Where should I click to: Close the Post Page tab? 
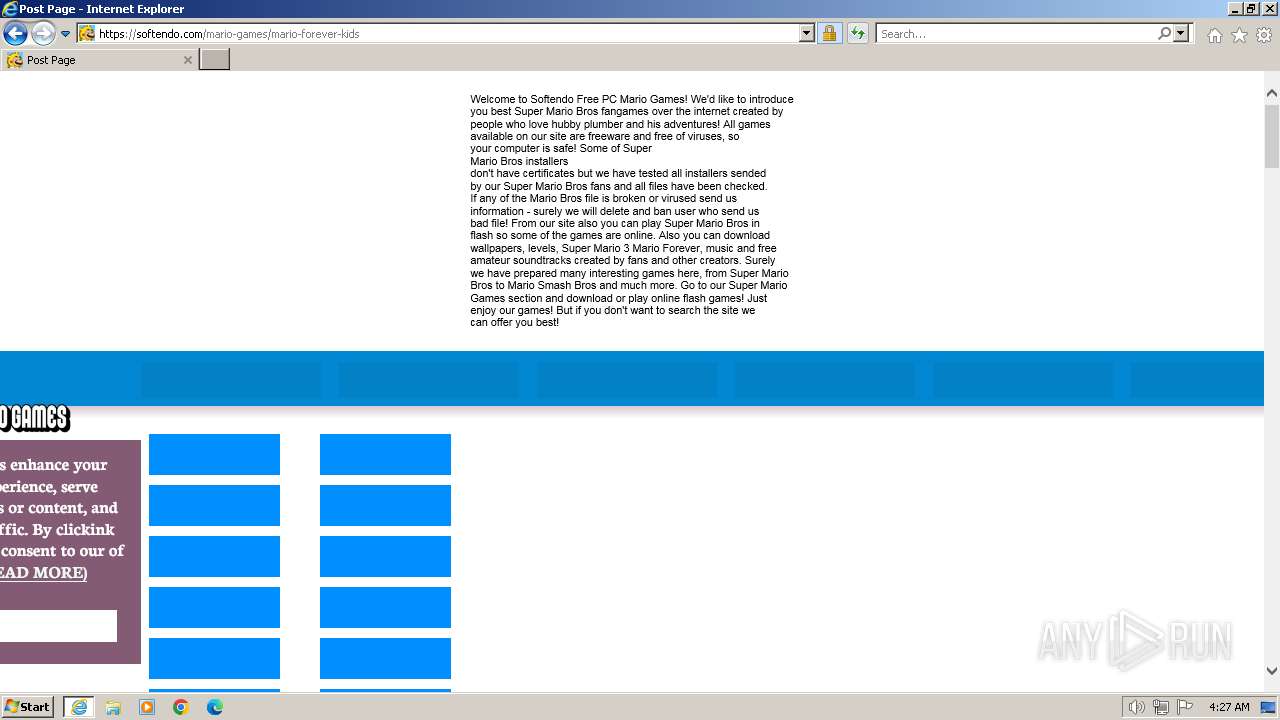(187, 60)
